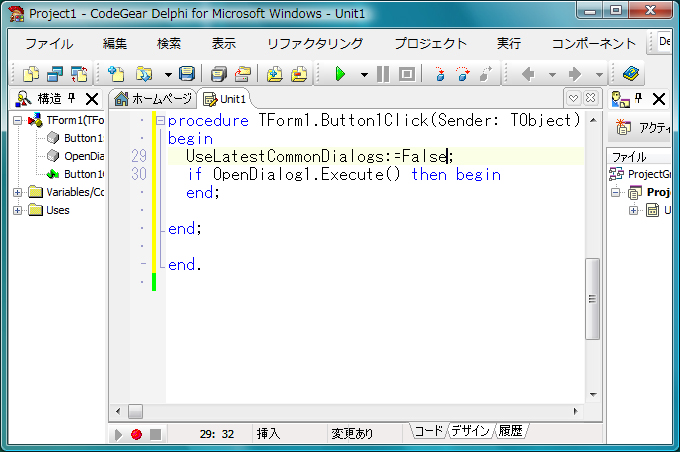680x452 pixels.
Task: Pin the 構造 panel
Action: 72,98
